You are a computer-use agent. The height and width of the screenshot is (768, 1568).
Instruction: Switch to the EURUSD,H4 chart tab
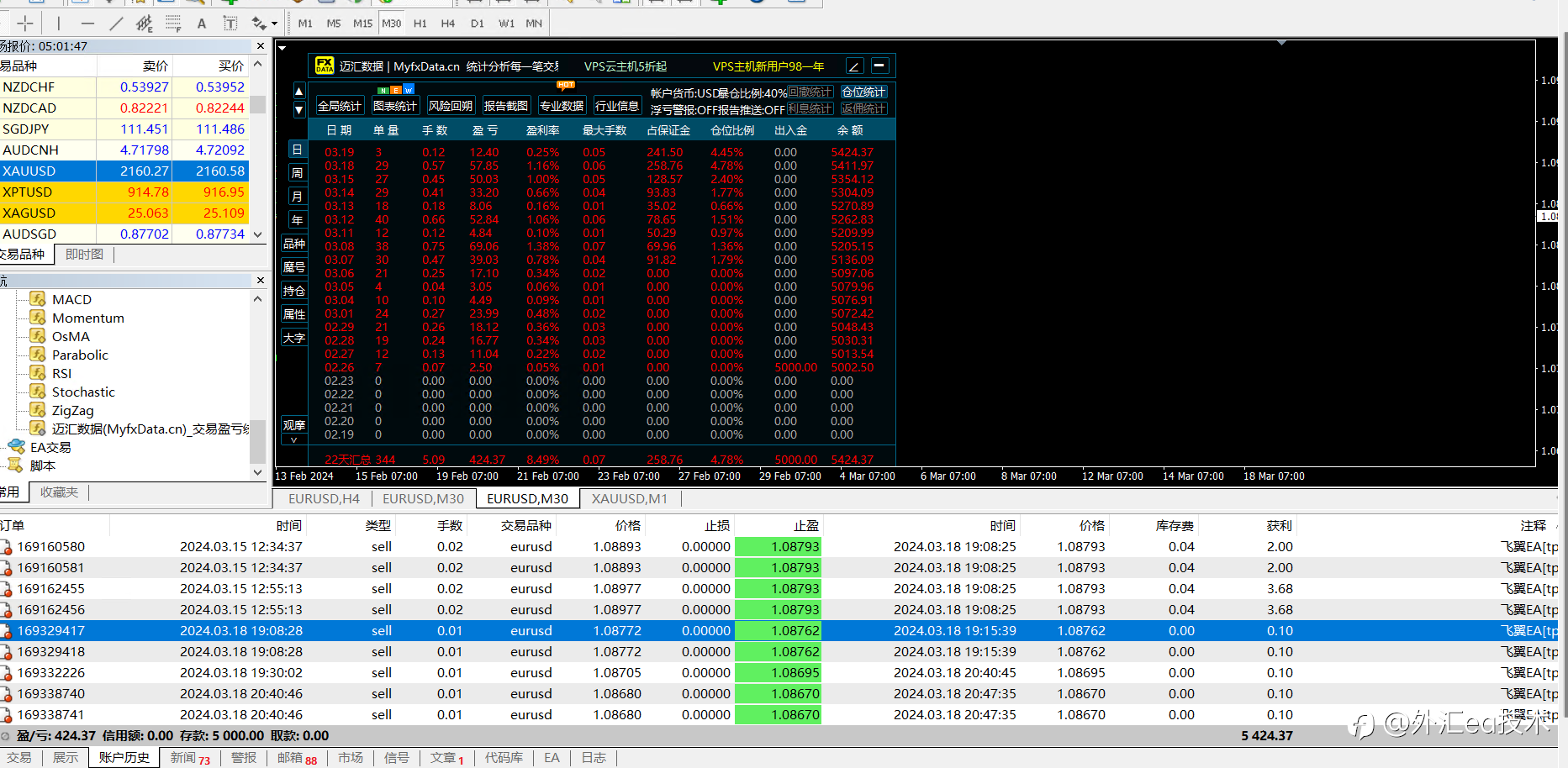point(324,498)
